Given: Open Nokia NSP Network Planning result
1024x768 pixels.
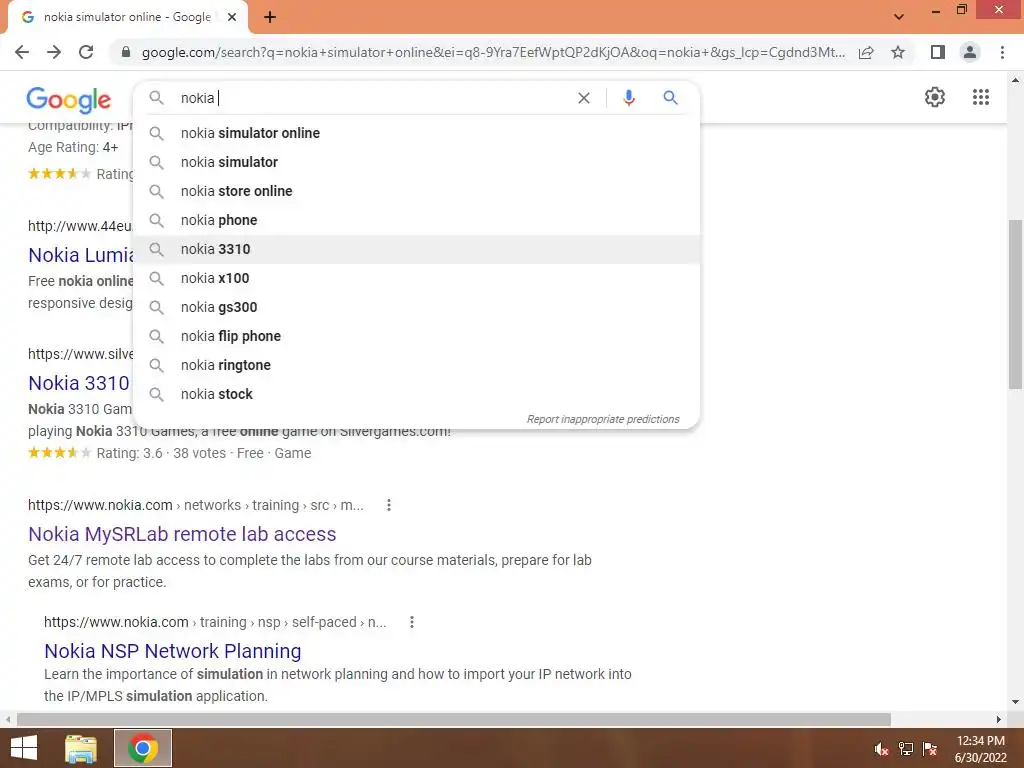Looking at the screenshot, I should coord(172,651).
